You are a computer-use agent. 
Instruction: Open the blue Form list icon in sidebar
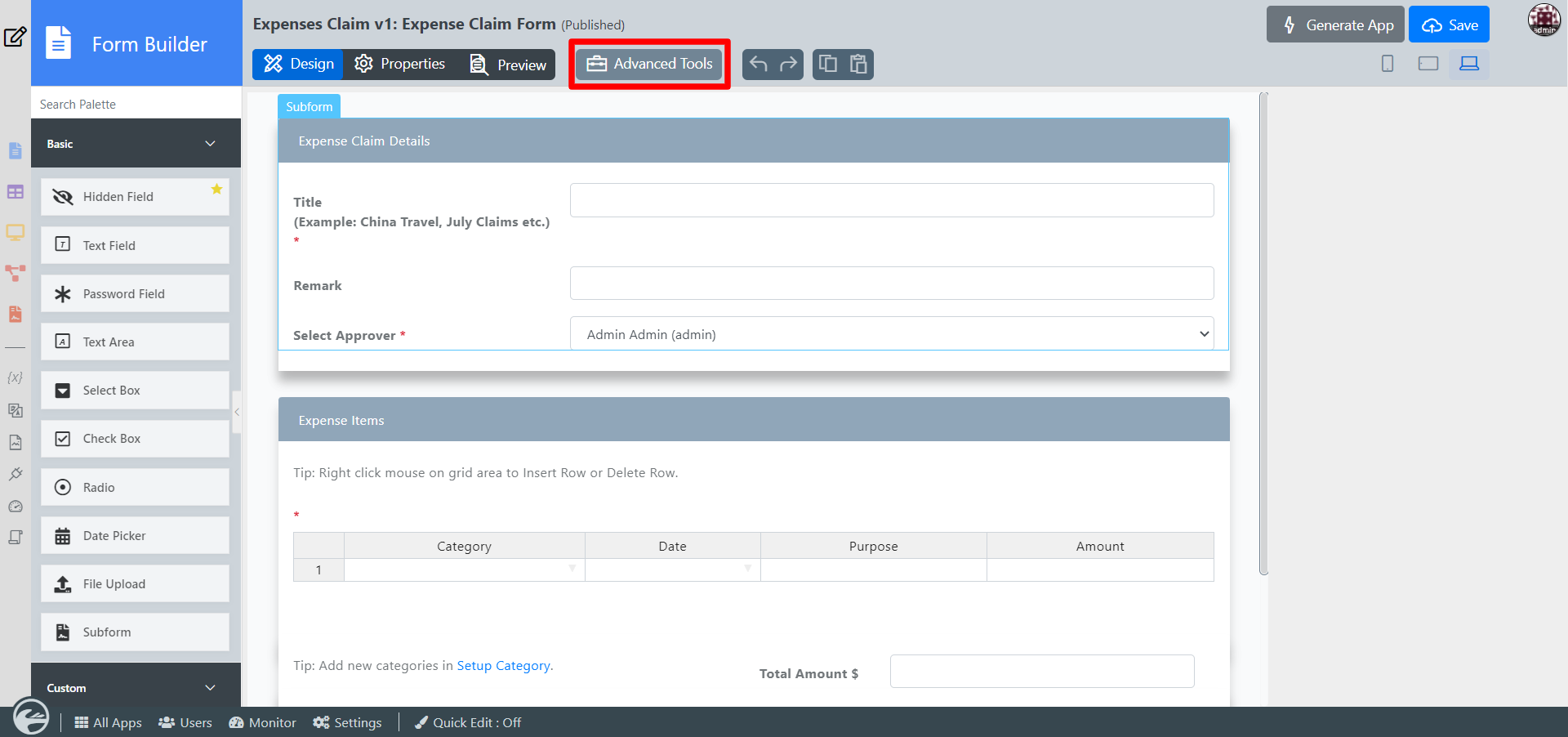pos(16,151)
